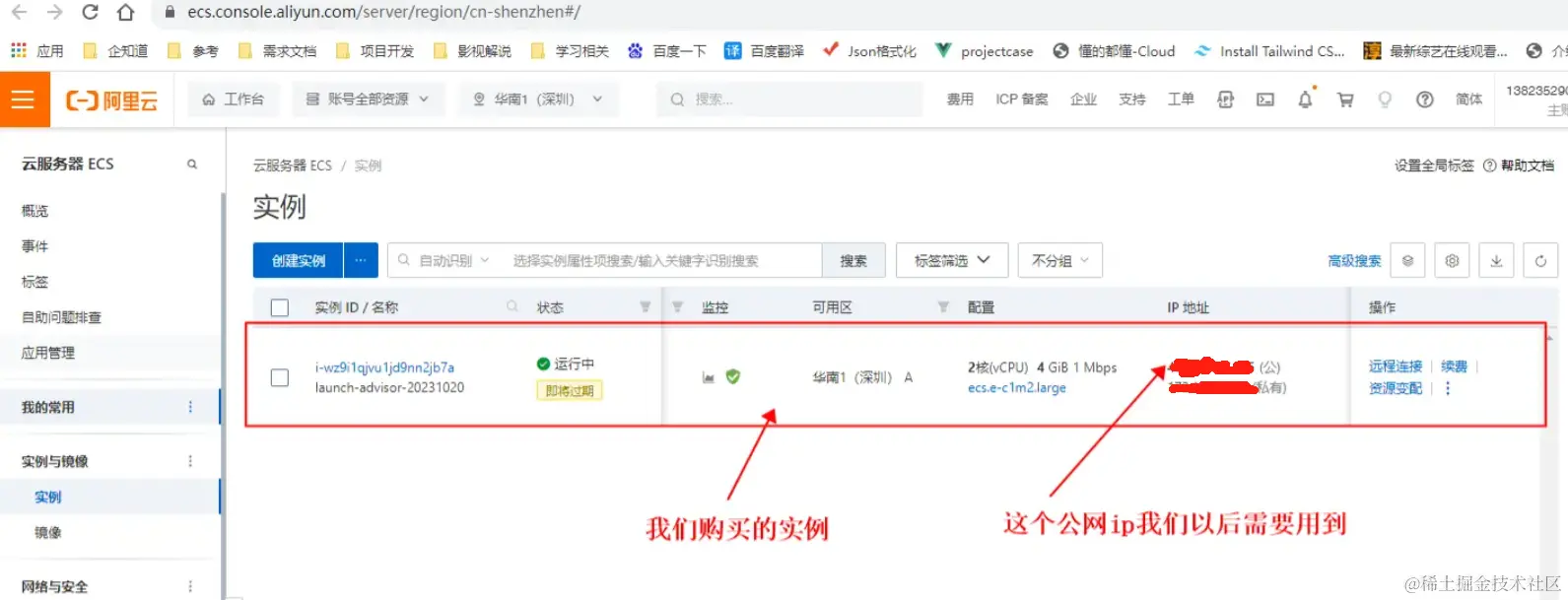Export the instance list with download icon
Image resolution: width=1568 pixels, height=600 pixels.
(x=1496, y=261)
